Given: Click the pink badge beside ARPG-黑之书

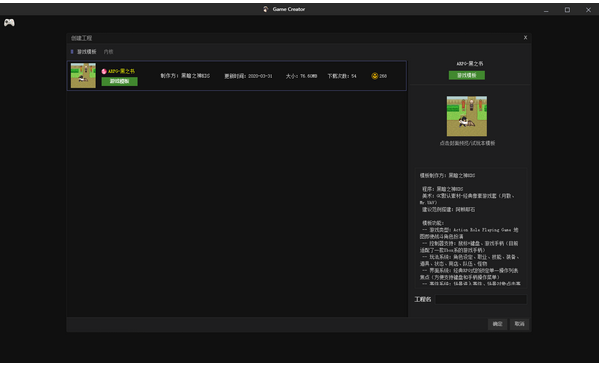Looking at the screenshot, I should 104,71.
